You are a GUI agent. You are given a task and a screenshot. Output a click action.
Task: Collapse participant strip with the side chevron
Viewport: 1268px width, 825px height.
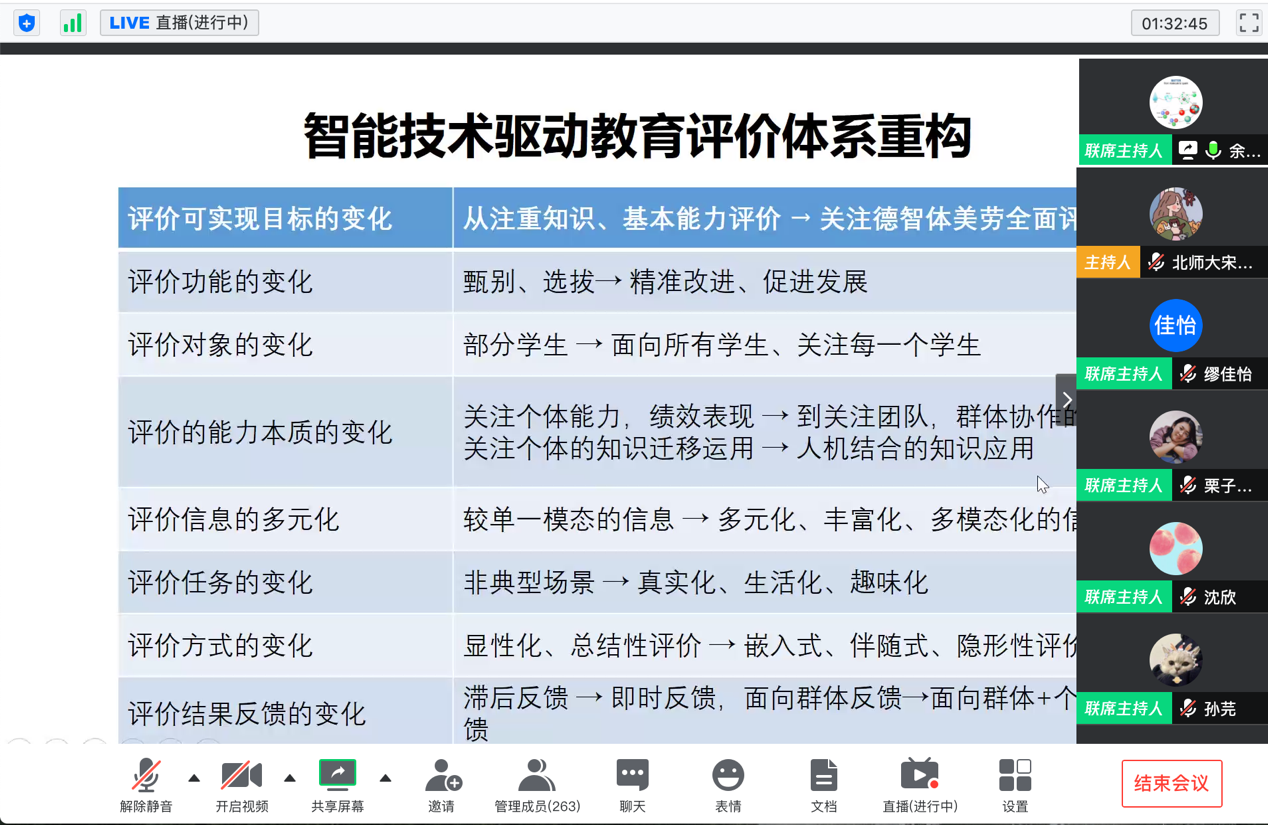point(1066,400)
